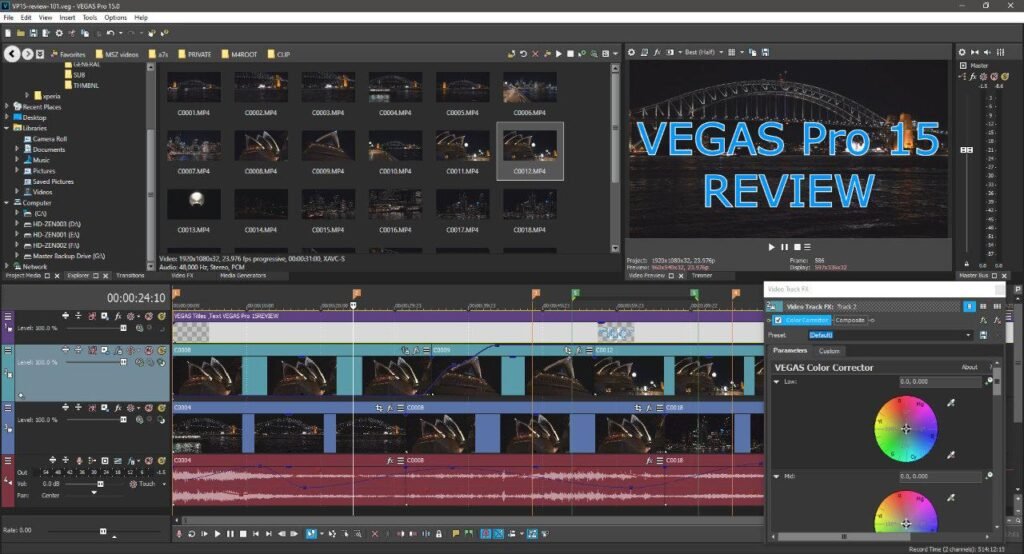Open audio track 4 hamburger menu
Viewport: 1024px width, 554px height.
tap(8, 461)
